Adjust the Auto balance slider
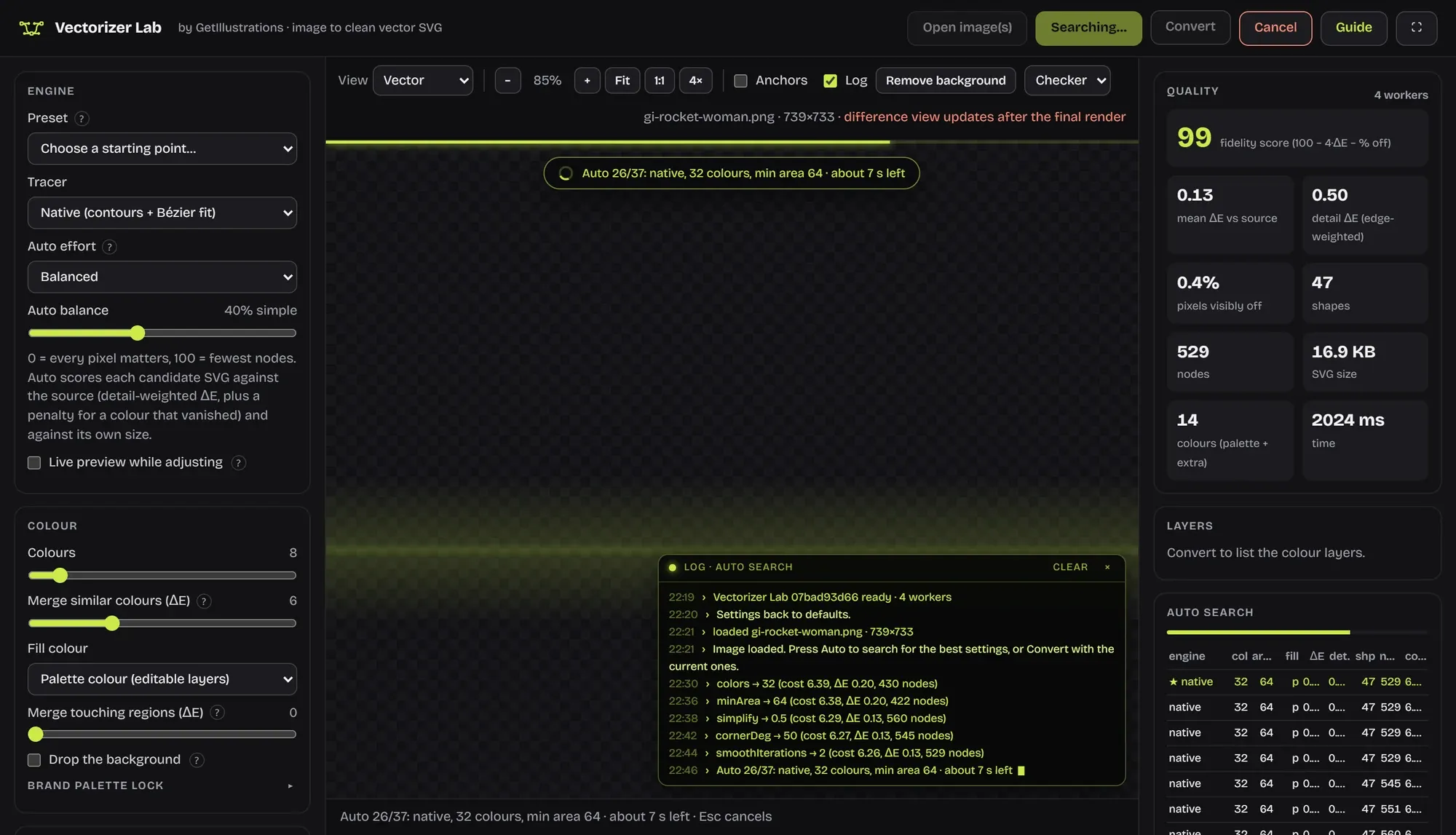The image size is (1456, 835). click(x=162, y=333)
